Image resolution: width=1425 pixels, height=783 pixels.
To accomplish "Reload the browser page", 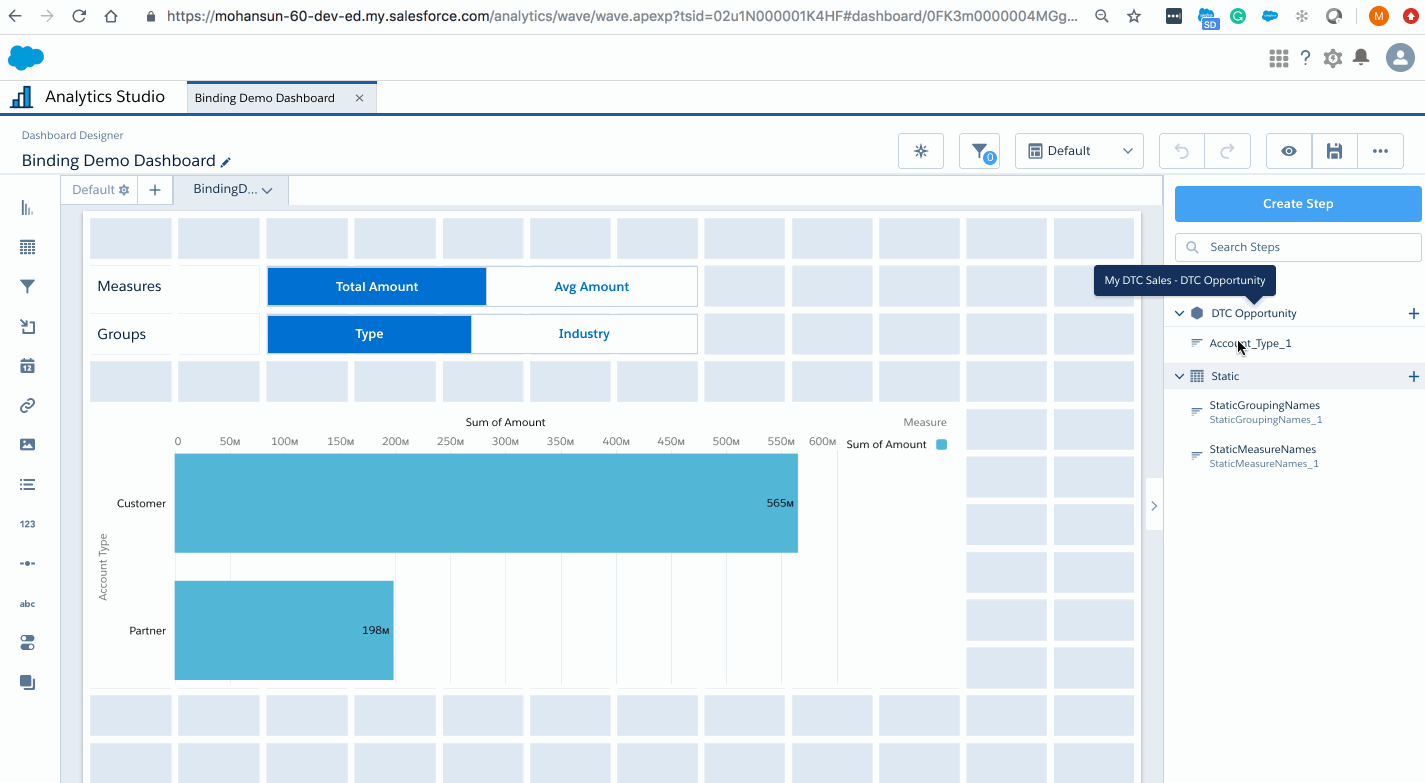I will pos(79,16).
